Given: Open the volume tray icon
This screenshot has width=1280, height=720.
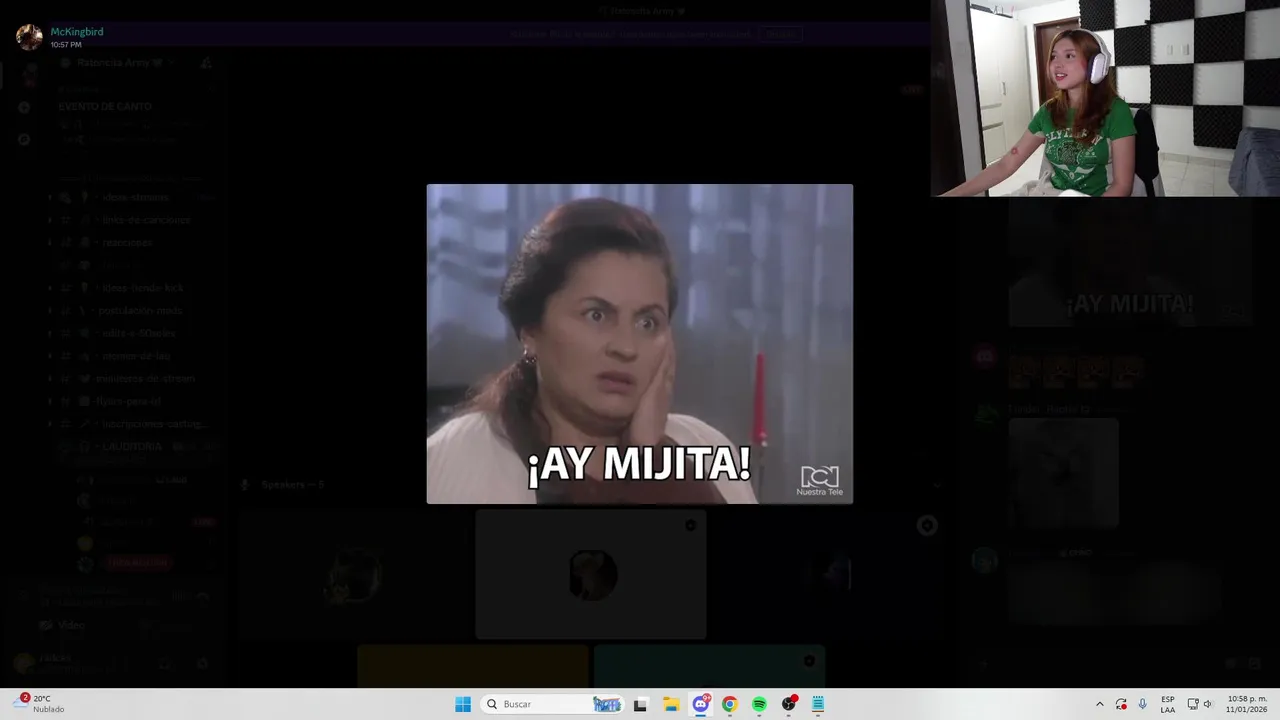Looking at the screenshot, I should click(1207, 704).
